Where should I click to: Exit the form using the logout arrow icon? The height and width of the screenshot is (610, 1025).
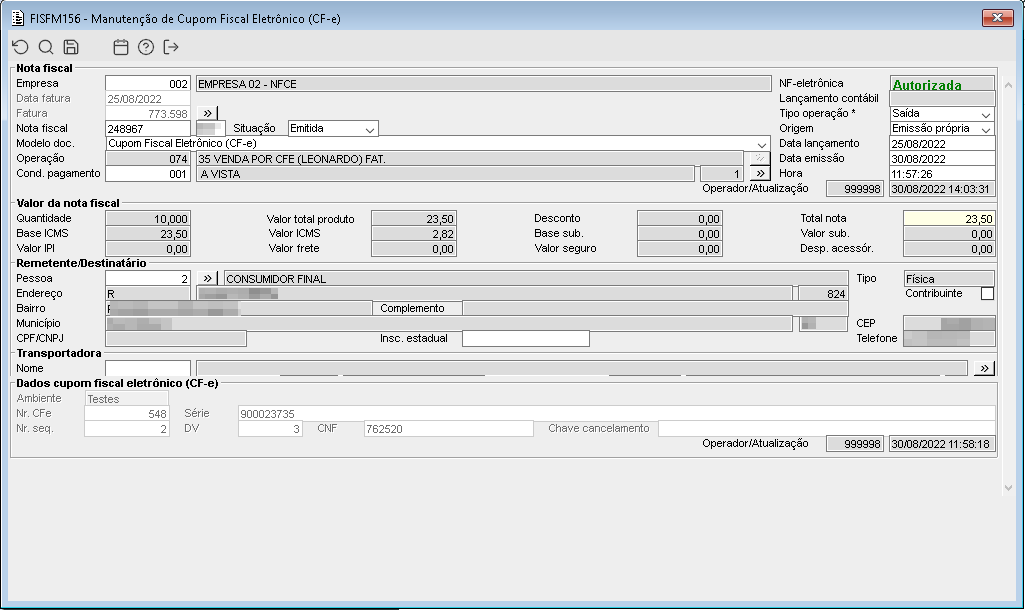(171, 47)
